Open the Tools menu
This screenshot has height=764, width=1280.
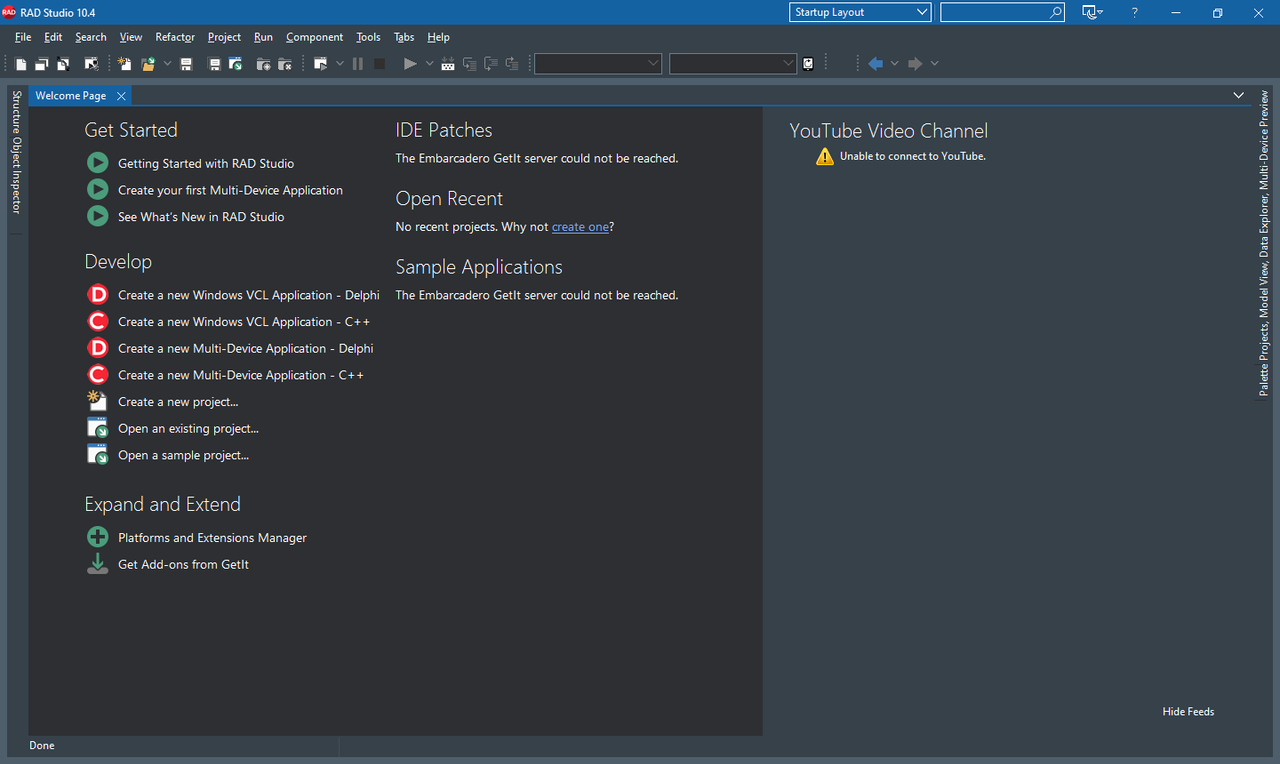click(368, 37)
